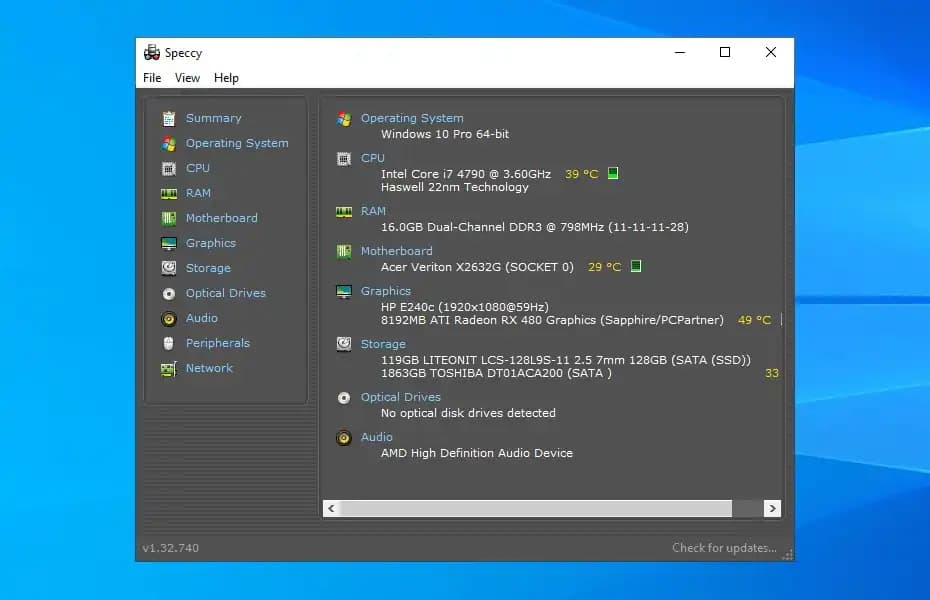Open the Operating System heading link in summary
Screen dimensions: 930x600
point(412,118)
